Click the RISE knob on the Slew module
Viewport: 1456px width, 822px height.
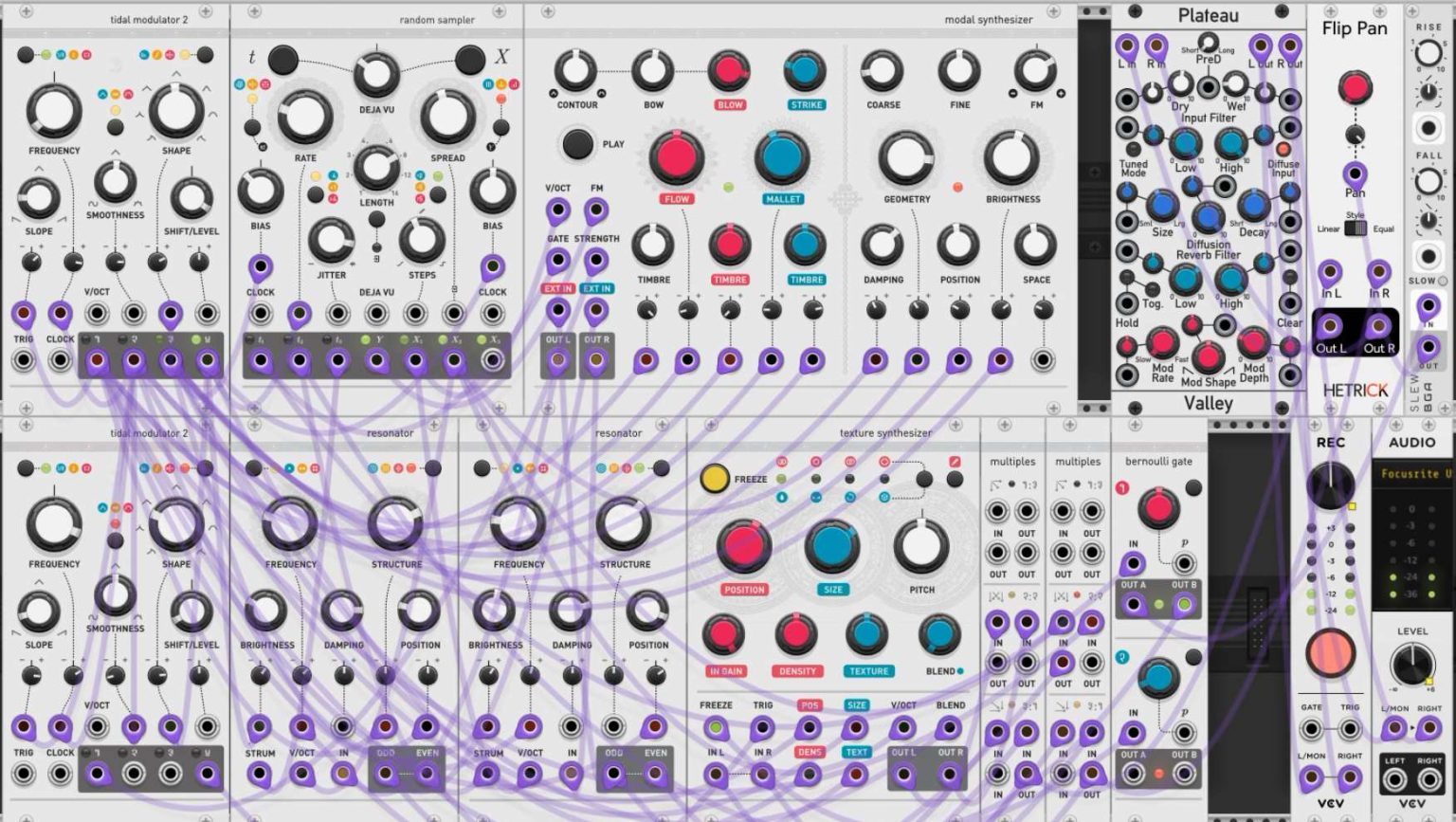(1429, 53)
